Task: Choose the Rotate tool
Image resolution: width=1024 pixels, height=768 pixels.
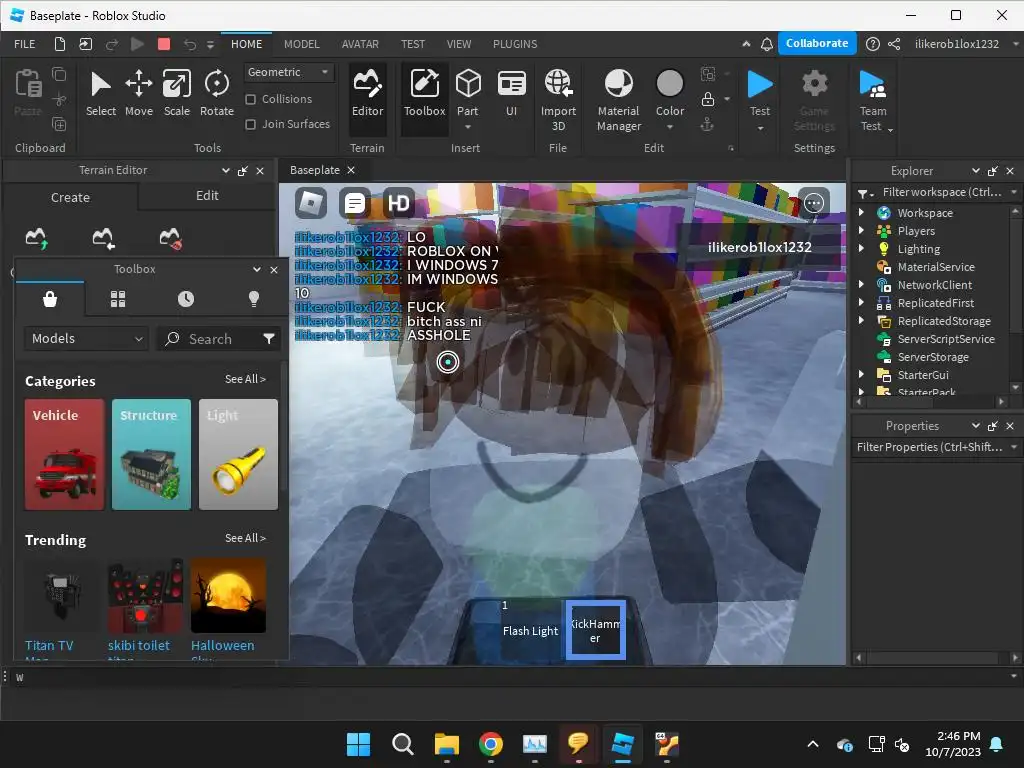Action: click(217, 93)
